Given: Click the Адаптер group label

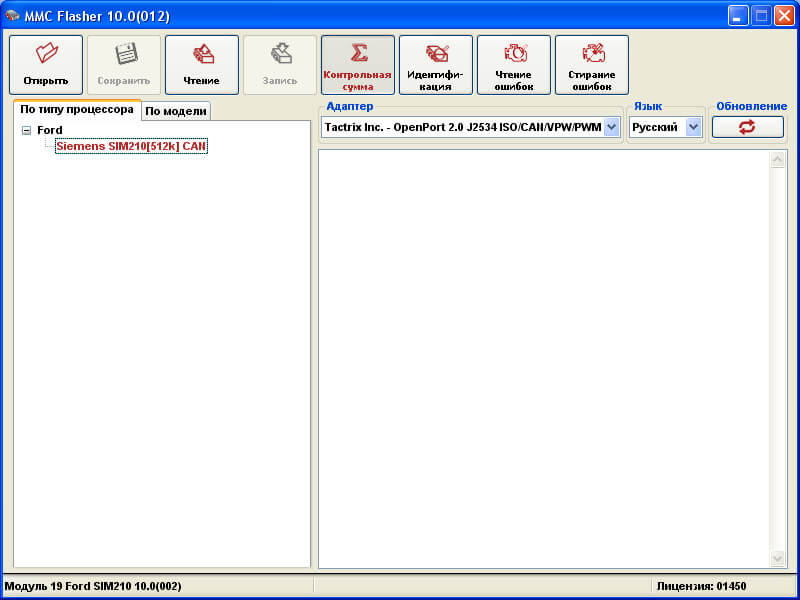Looking at the screenshot, I should tap(349, 106).
